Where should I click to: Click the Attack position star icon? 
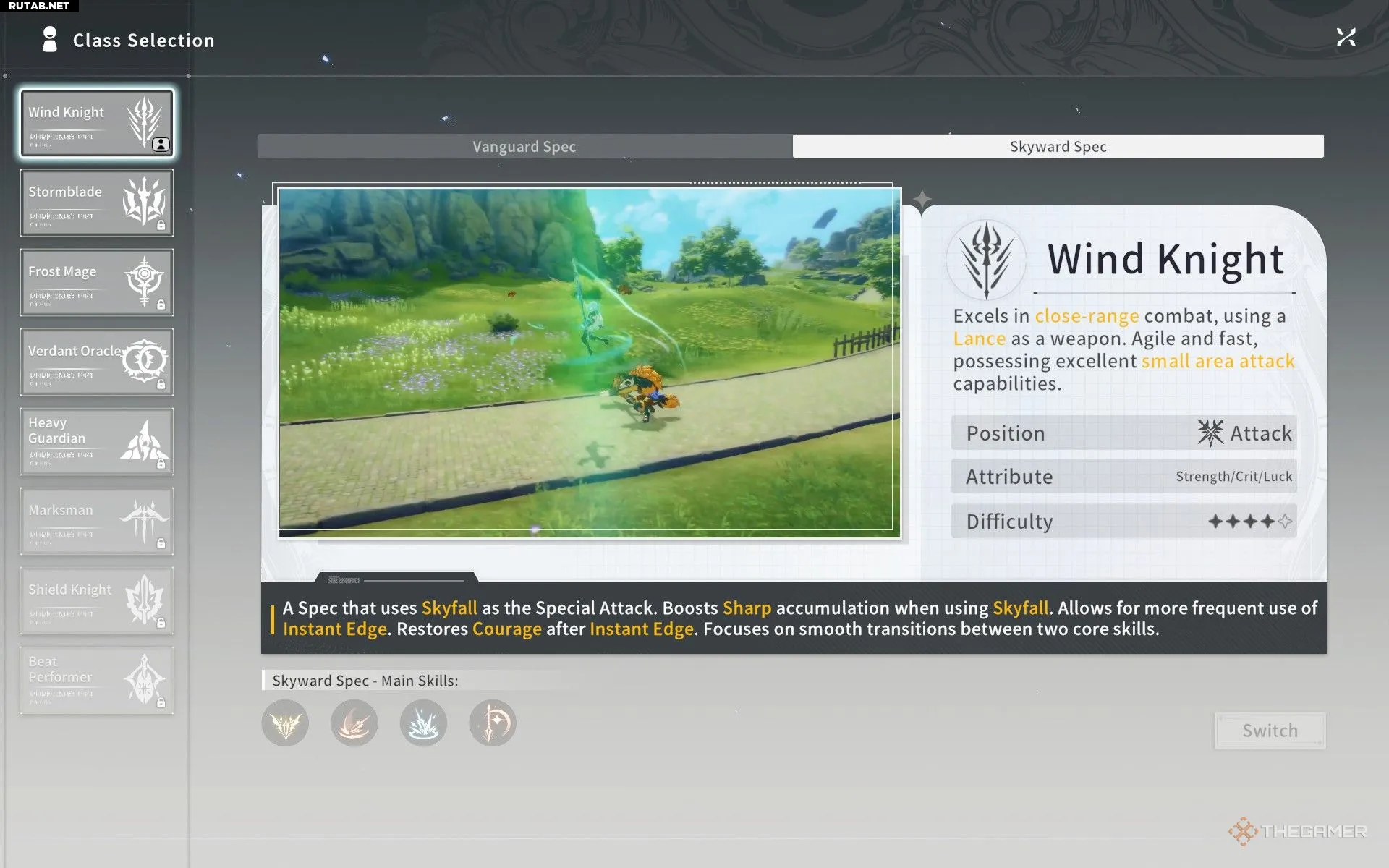point(1210,433)
